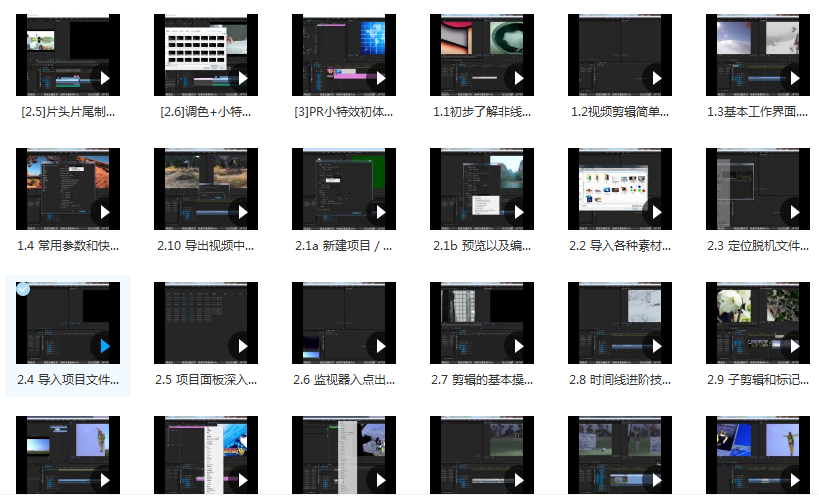This screenshot has width=819, height=497.
Task: Select the file name 2.4 导入项目文件...
Action: pos(68,380)
